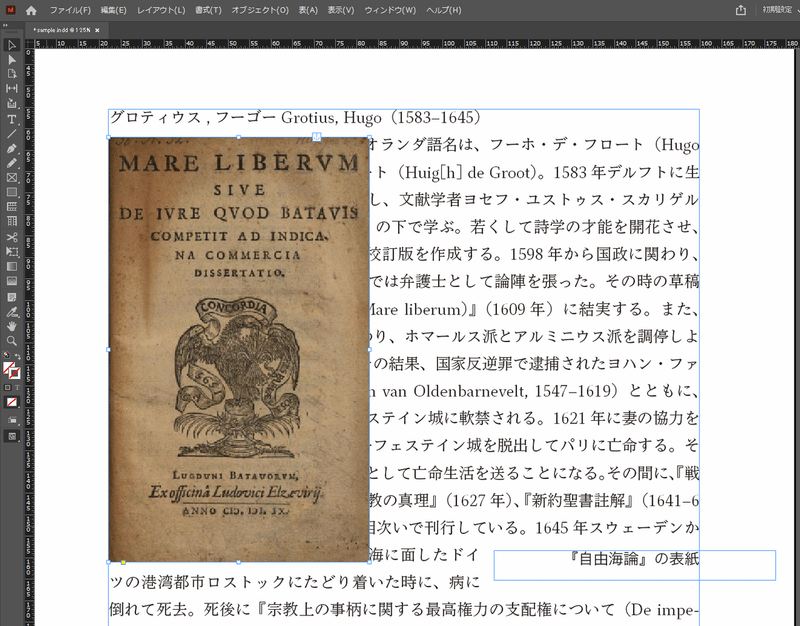Select the Type tool
Image resolution: width=800 pixels, height=626 pixels.
(11, 119)
